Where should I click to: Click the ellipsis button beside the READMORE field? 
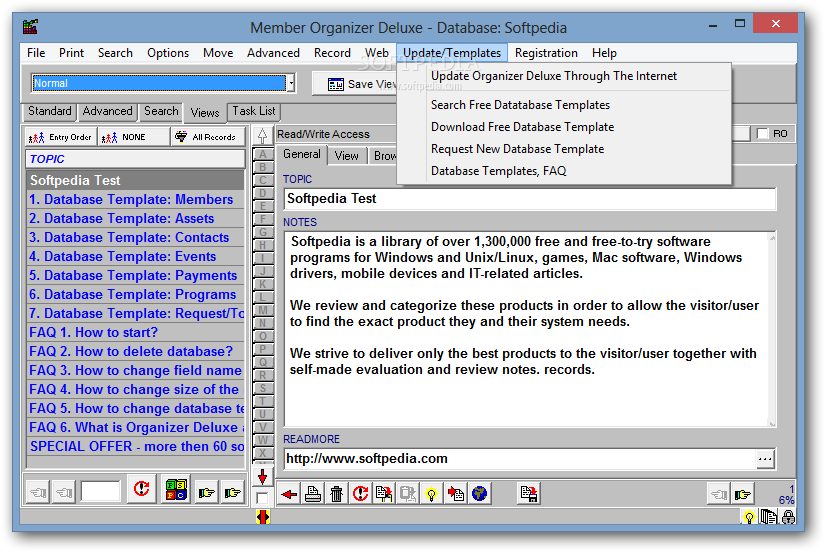tap(765, 459)
